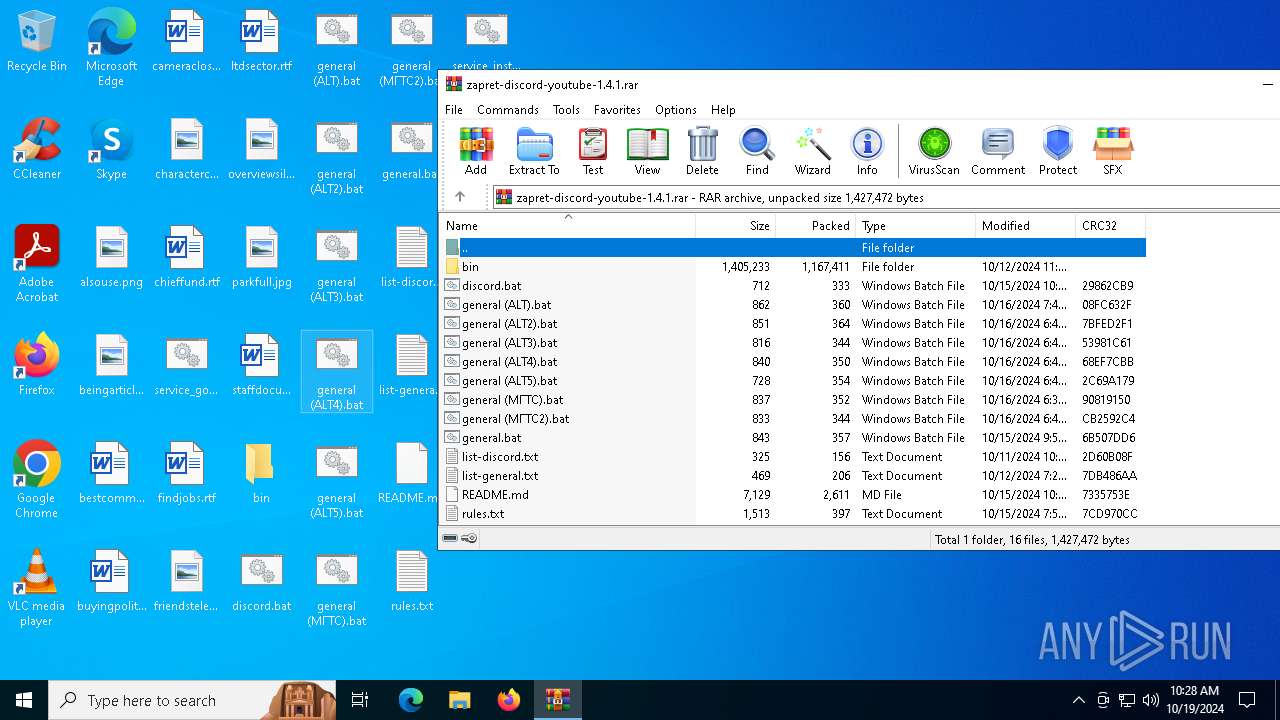Show hidden system tray icons
Screen dimensions: 1280x720
pos(1078,700)
